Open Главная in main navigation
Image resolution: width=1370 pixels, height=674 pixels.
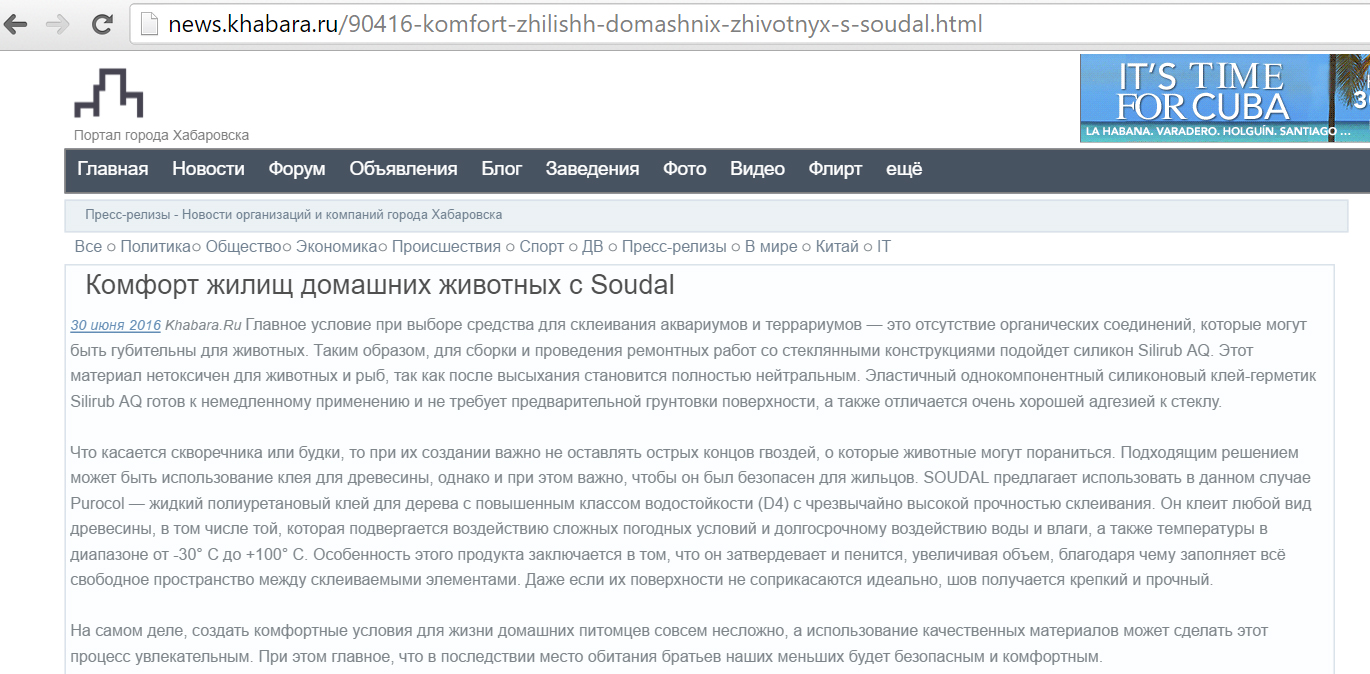(113, 169)
